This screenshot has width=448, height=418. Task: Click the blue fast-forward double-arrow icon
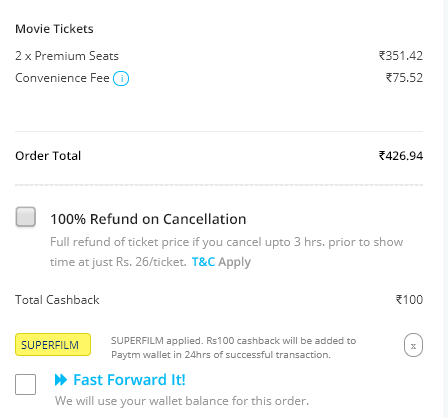(61, 380)
